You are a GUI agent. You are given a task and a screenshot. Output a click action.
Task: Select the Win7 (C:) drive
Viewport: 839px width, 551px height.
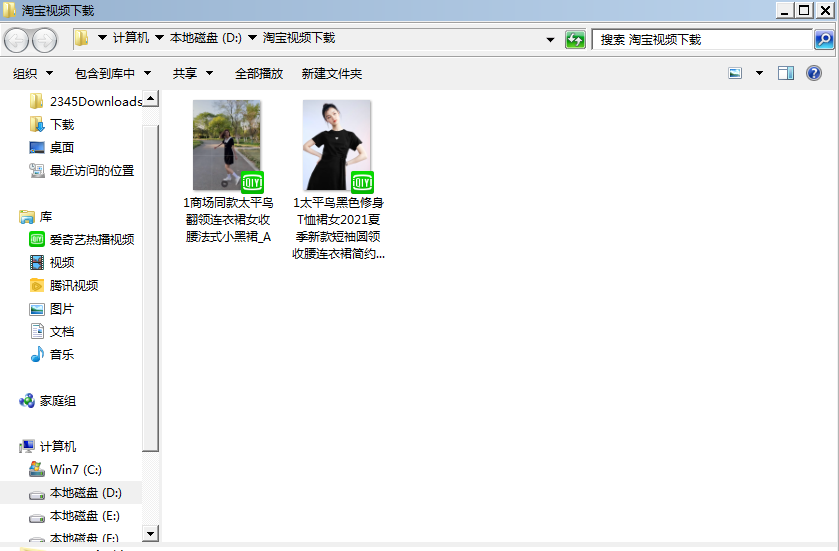pyautogui.click(x=75, y=469)
